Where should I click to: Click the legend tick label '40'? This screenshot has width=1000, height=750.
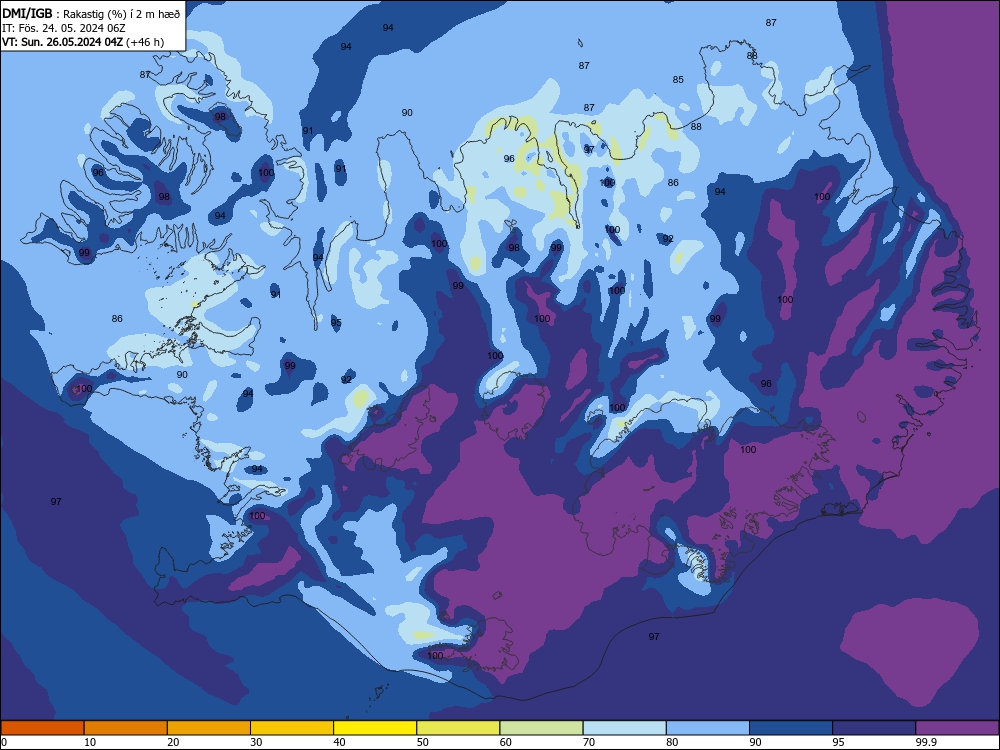tap(340, 742)
